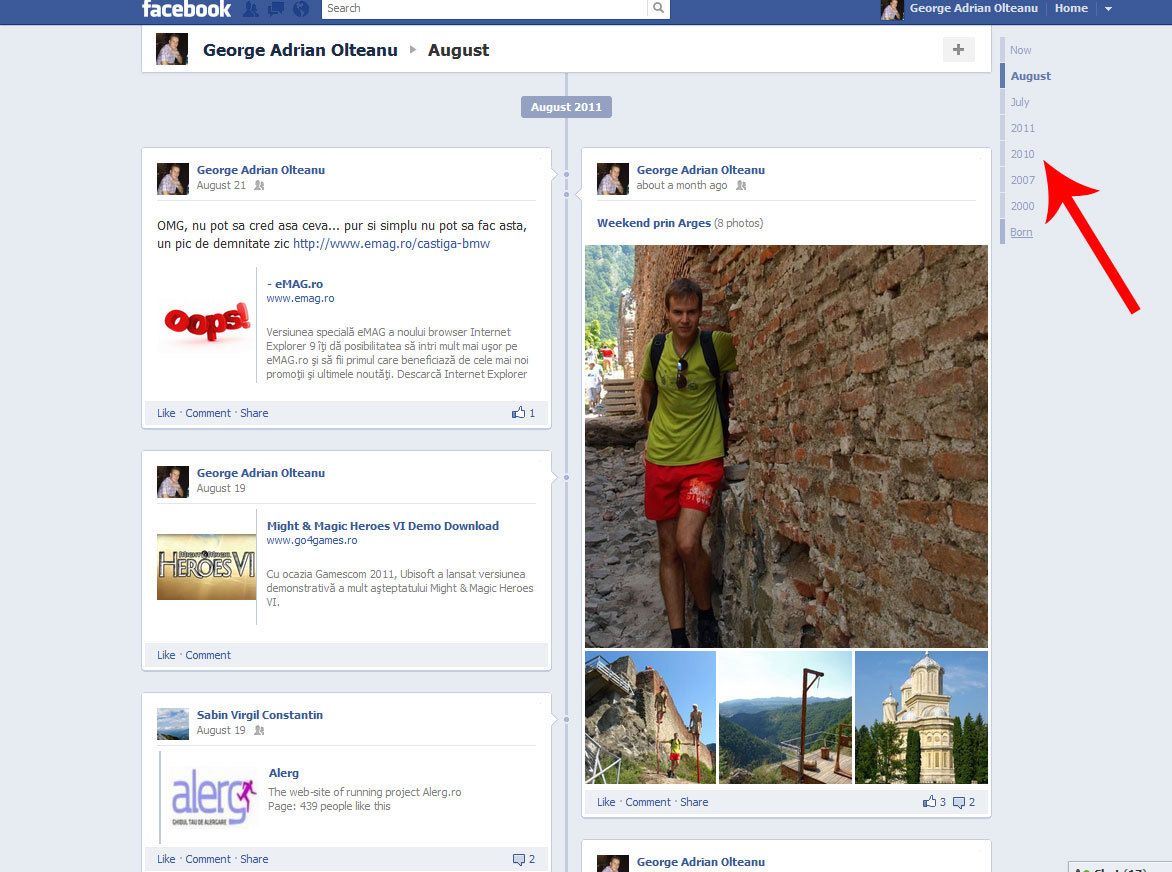Open the Weekend prin Arges album title

click(x=654, y=223)
